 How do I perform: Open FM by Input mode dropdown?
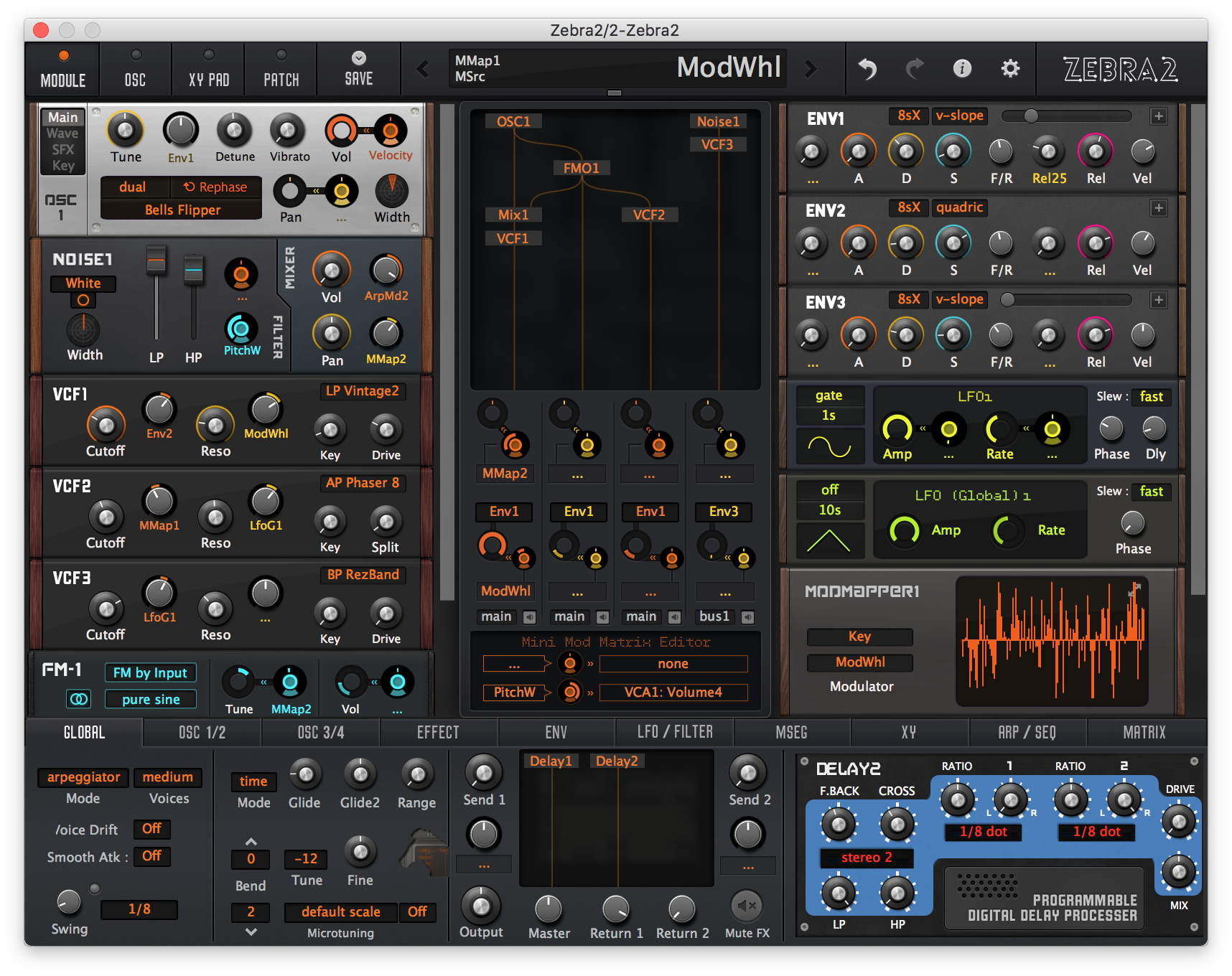(150, 673)
